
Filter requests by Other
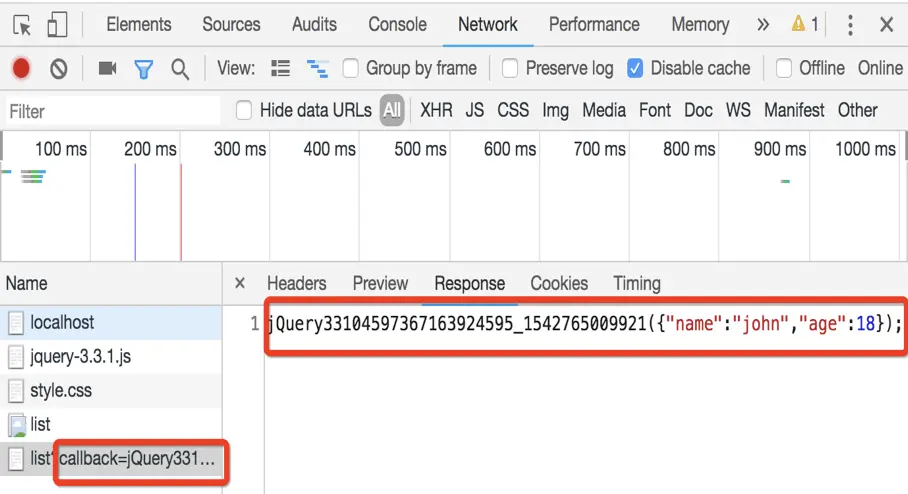858,110
